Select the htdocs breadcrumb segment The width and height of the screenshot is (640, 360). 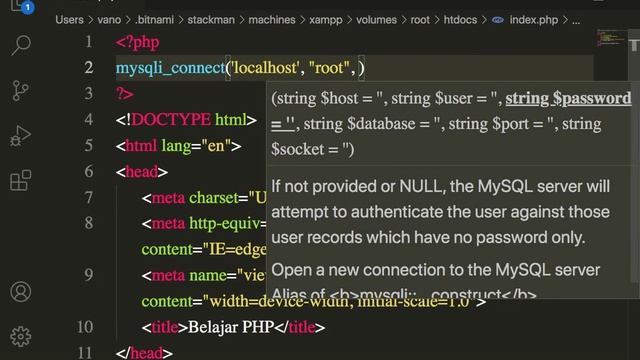click(x=460, y=20)
